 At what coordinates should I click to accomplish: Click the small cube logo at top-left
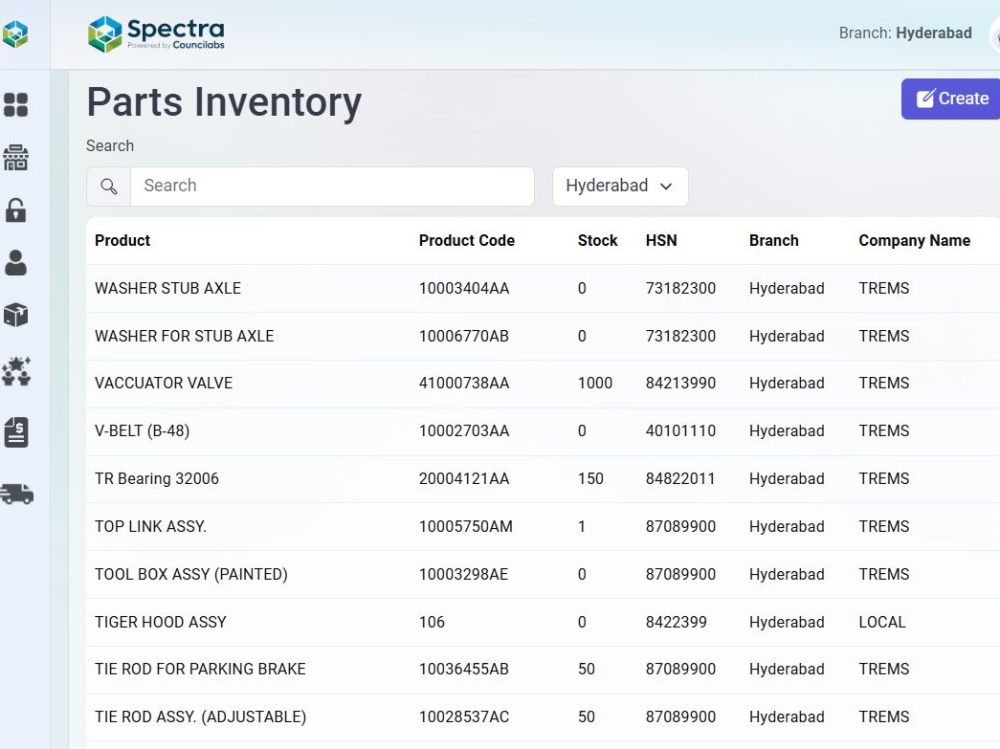coord(15,34)
